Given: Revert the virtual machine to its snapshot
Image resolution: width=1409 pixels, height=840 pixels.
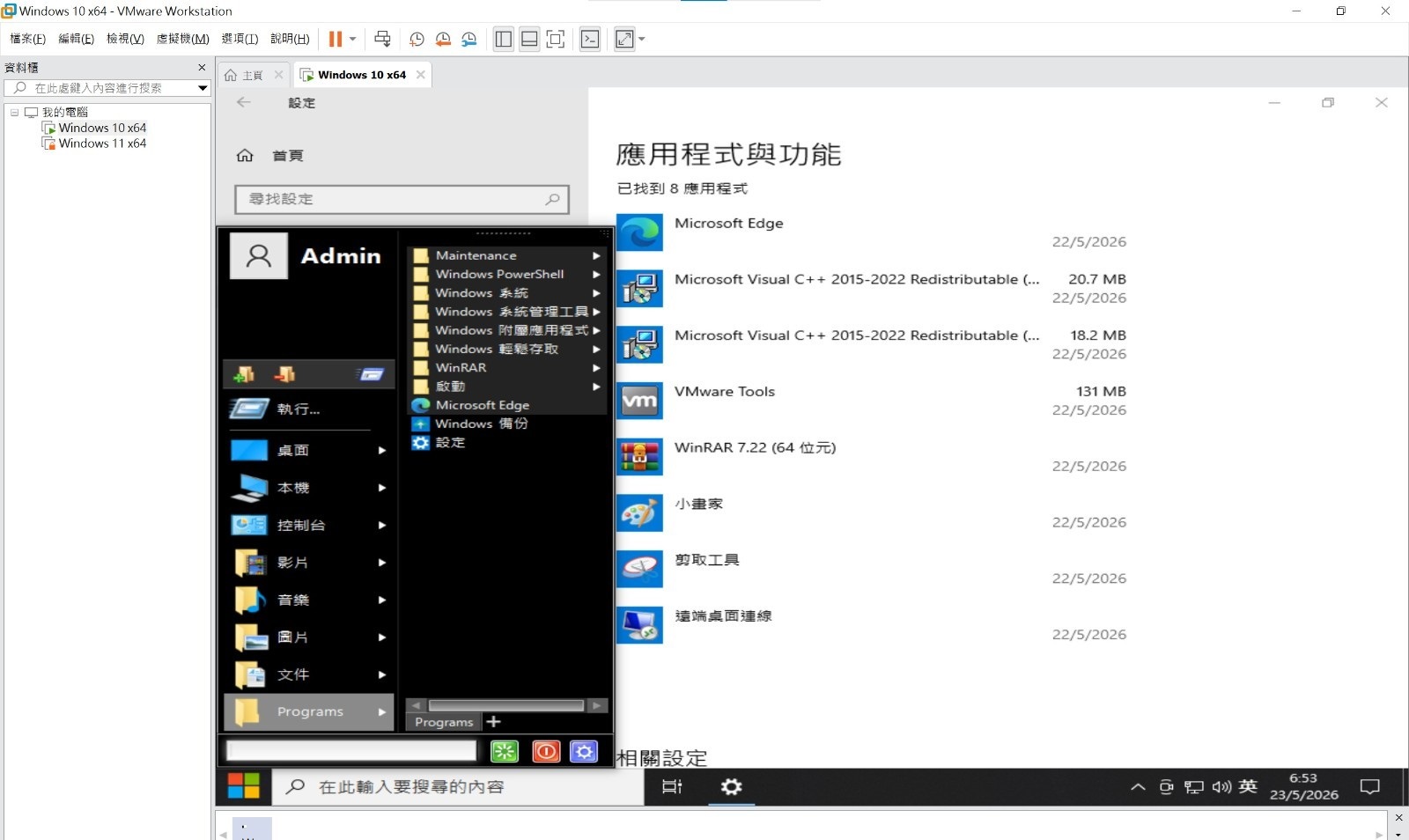Looking at the screenshot, I should point(443,39).
